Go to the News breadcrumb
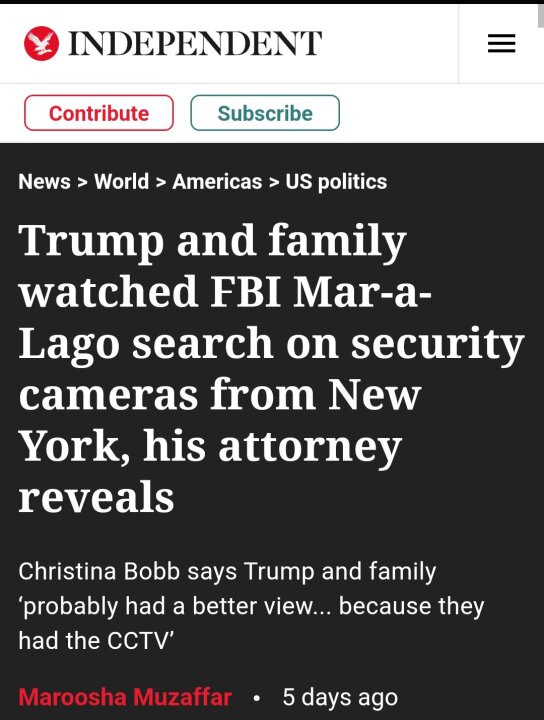This screenshot has height=720, width=544. pos(45,181)
